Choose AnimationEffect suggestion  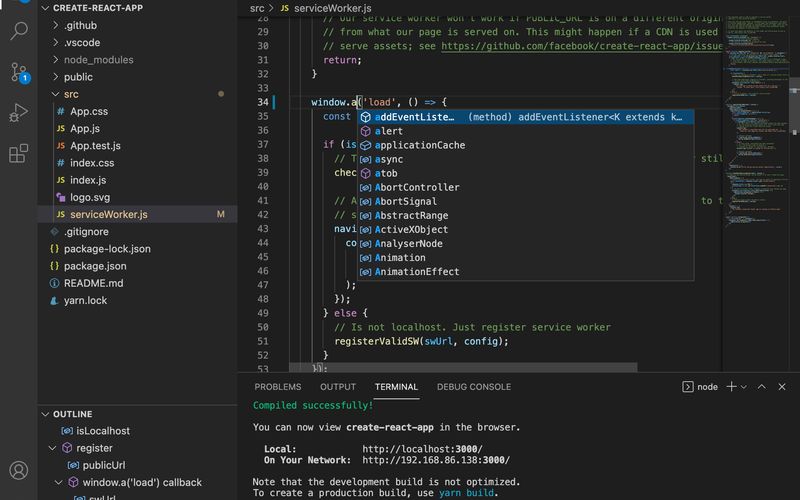click(x=526, y=271)
